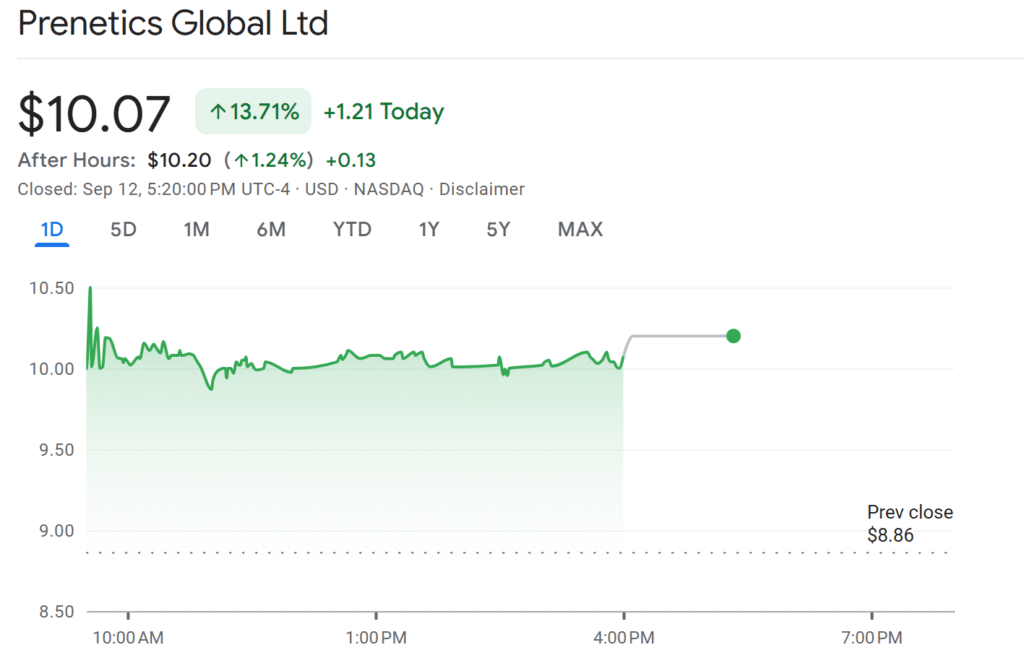Viewport: 1024px width, 671px height.
Task: Open the Disclaimer link
Action: [x=482, y=189]
